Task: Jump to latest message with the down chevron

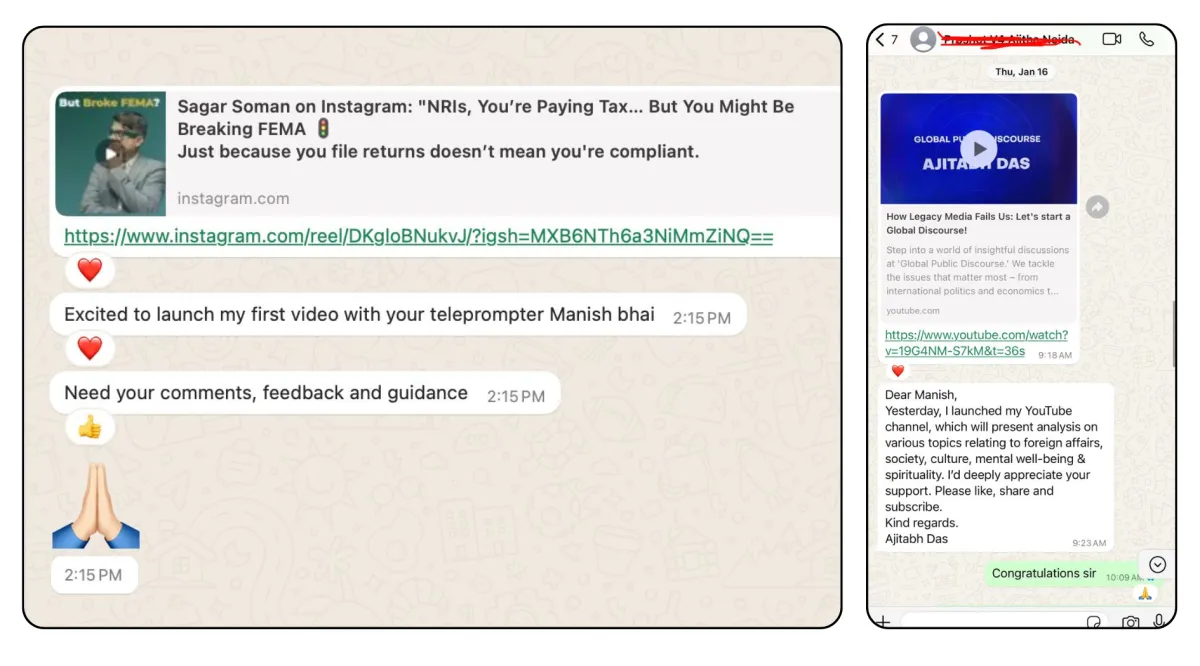Action: click(x=1157, y=565)
